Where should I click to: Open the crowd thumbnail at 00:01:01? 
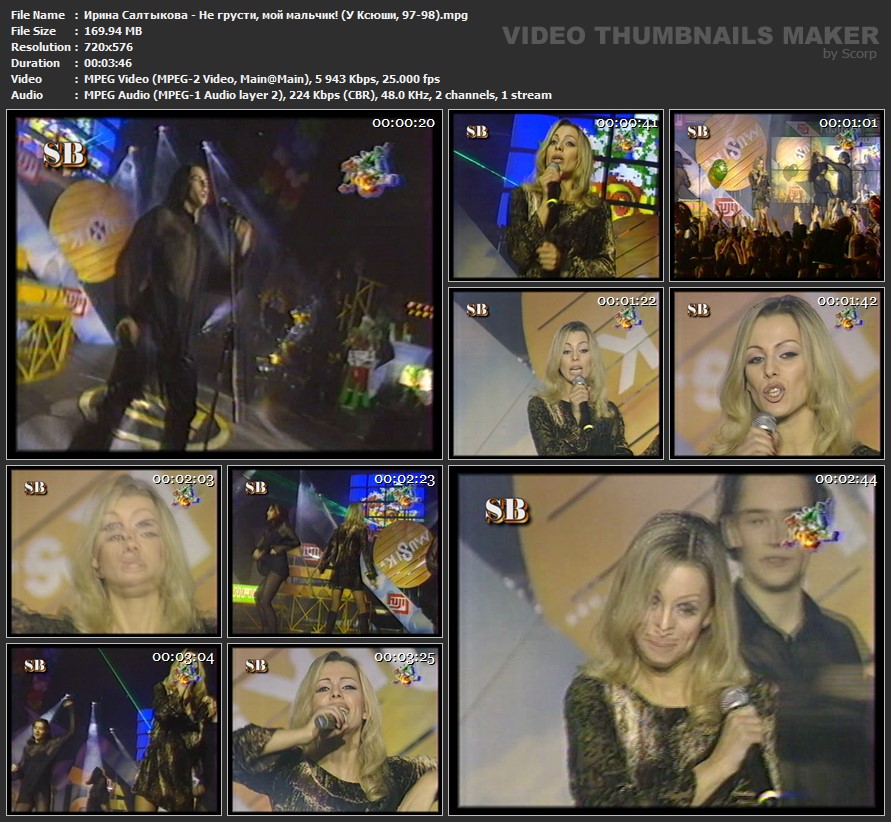pos(776,196)
